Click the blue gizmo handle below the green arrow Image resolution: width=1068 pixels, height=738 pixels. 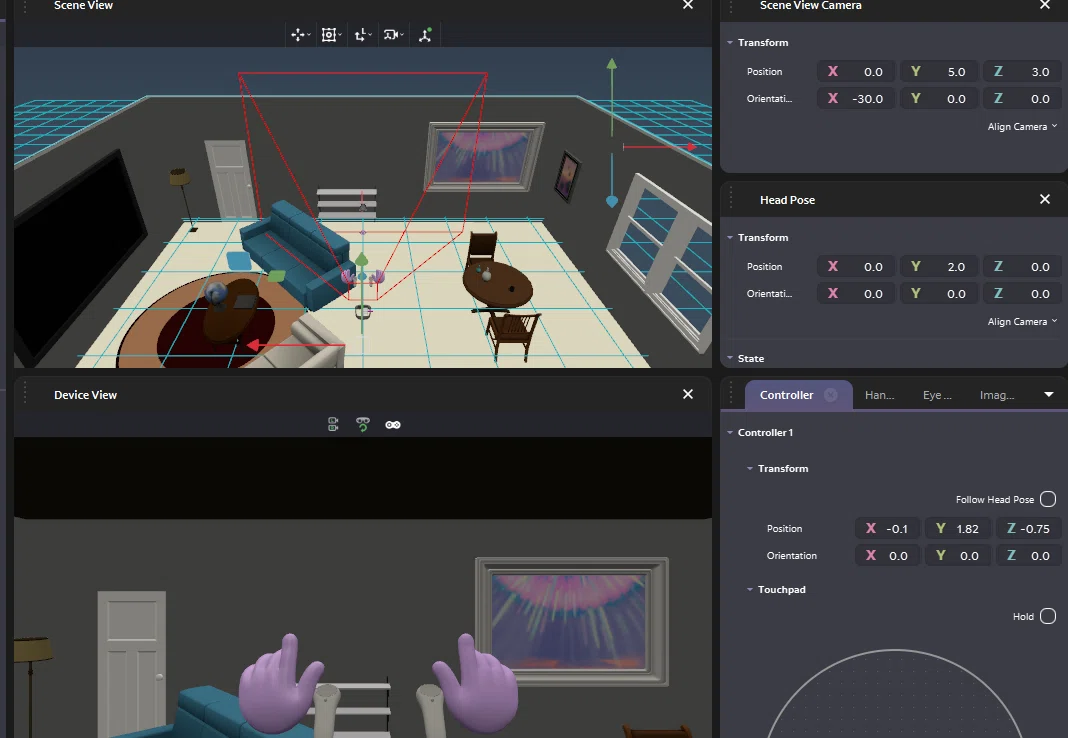[x=612, y=201]
